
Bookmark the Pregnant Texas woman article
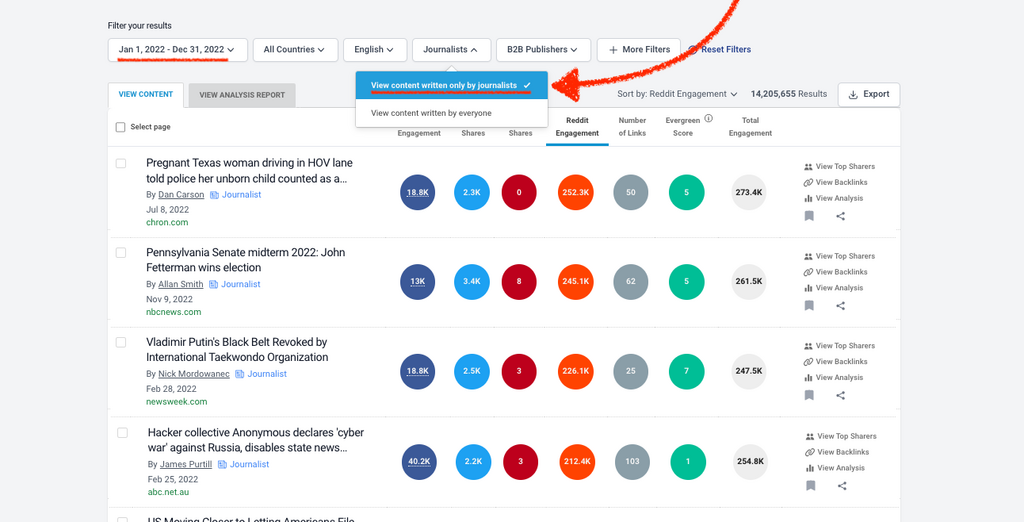click(x=809, y=216)
